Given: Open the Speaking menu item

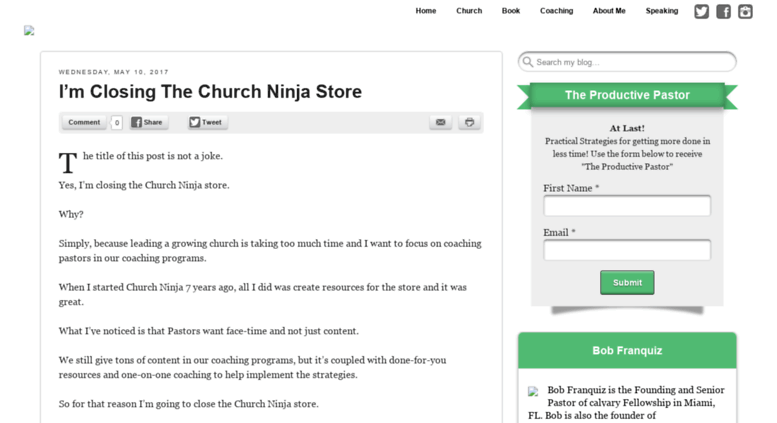Looking at the screenshot, I should (662, 11).
